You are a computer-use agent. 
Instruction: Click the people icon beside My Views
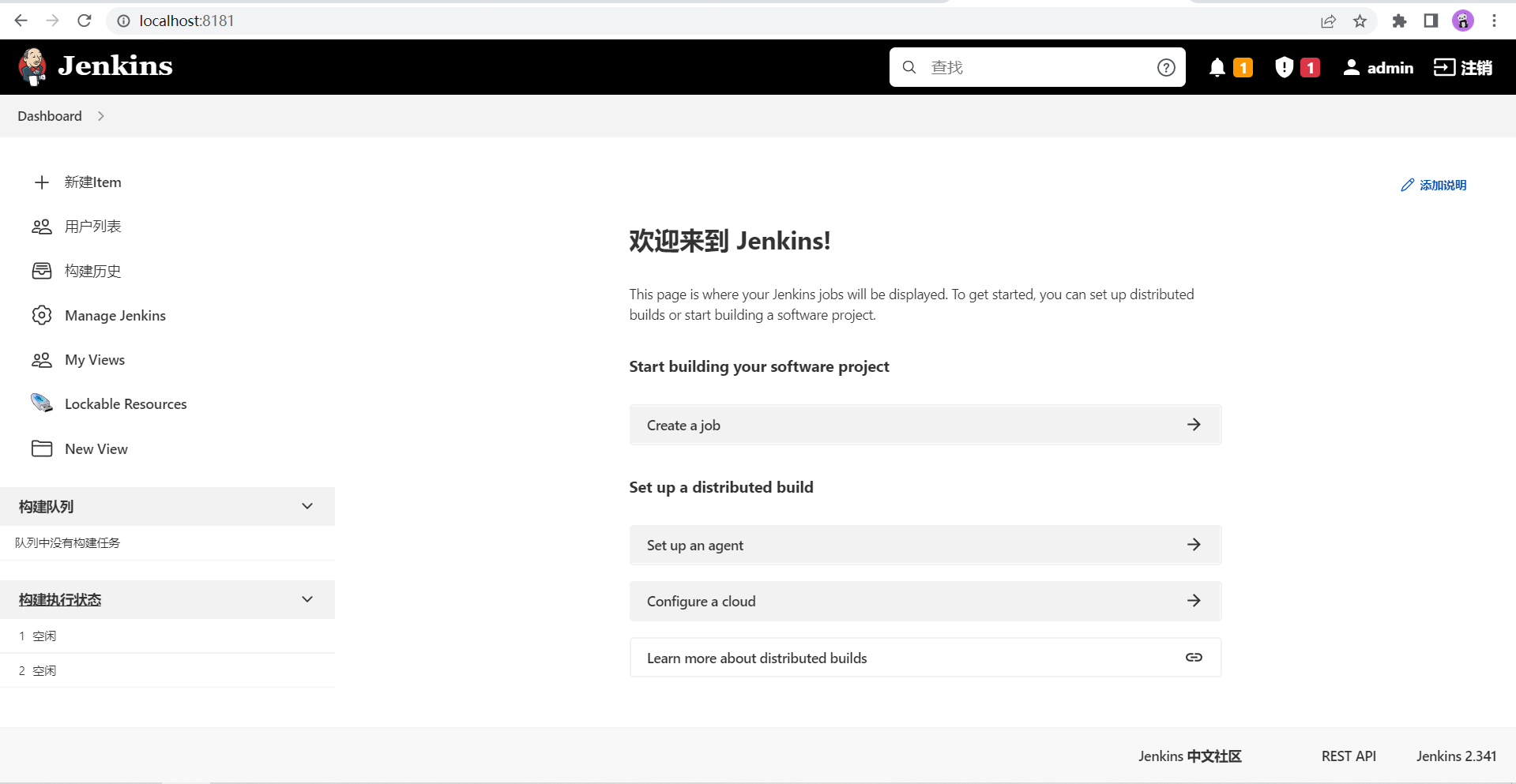tap(42, 360)
